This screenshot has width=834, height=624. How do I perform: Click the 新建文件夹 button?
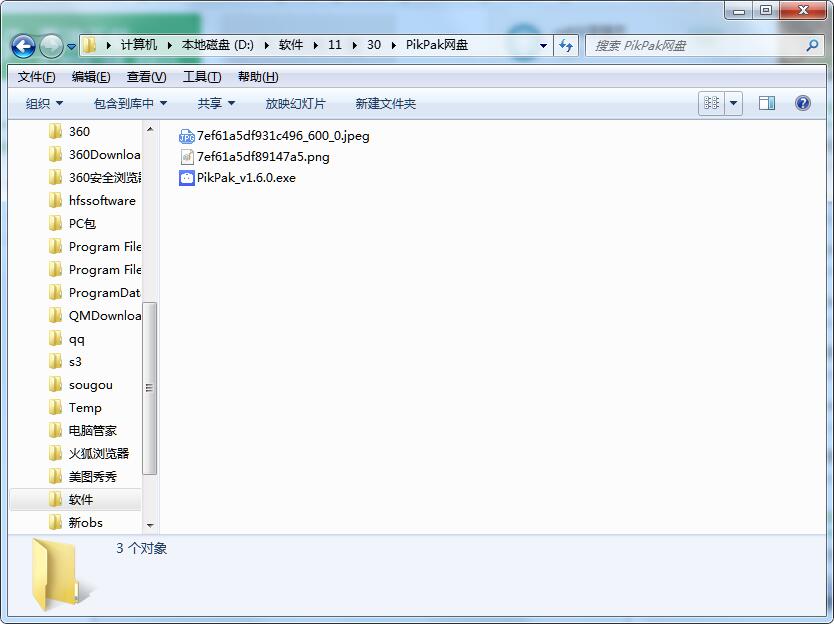click(x=384, y=103)
